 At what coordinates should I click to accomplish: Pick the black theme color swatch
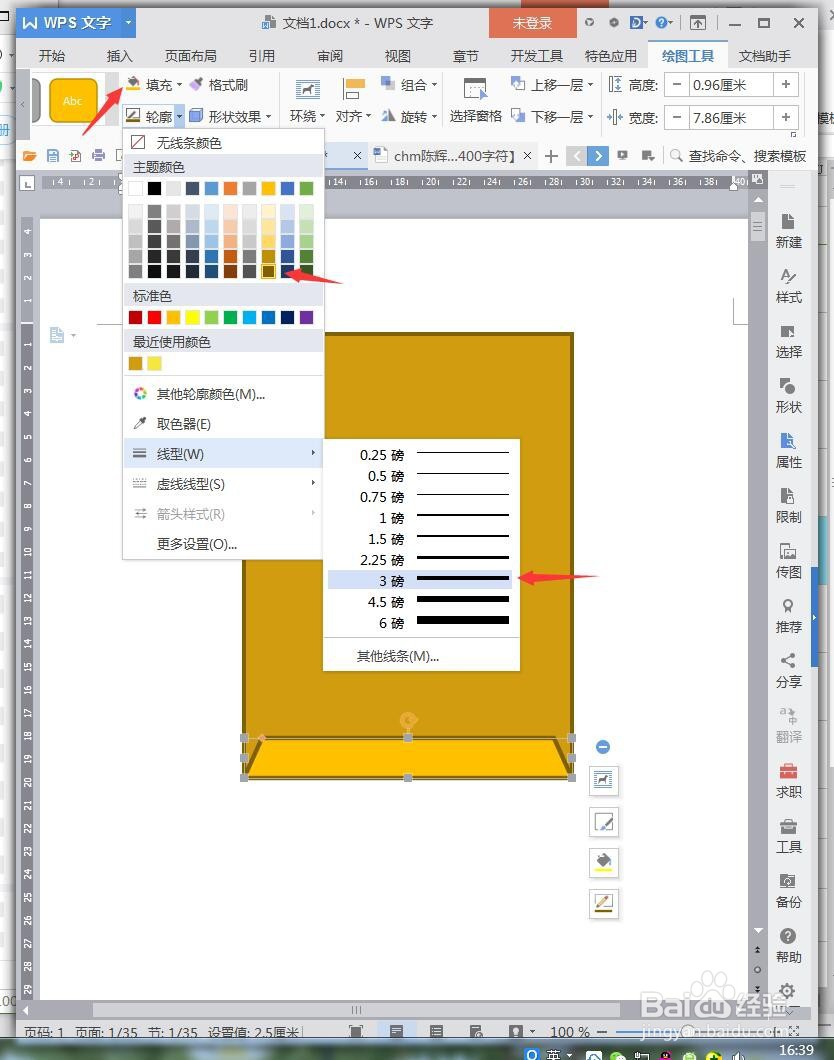click(x=155, y=188)
